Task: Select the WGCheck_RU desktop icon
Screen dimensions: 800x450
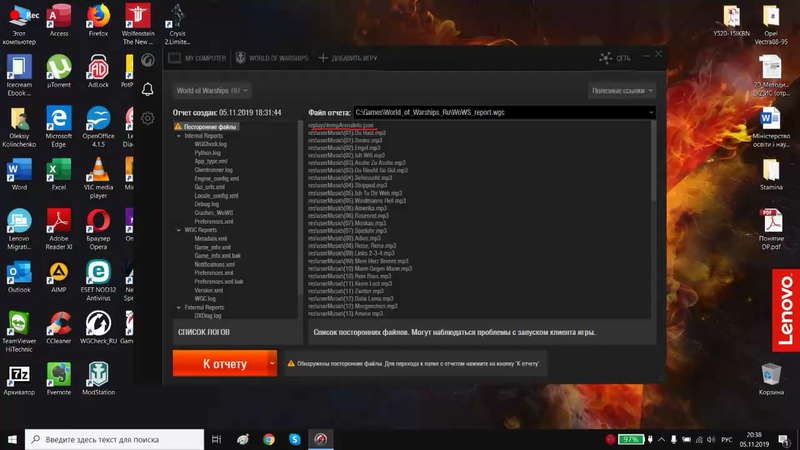Action: tap(98, 328)
